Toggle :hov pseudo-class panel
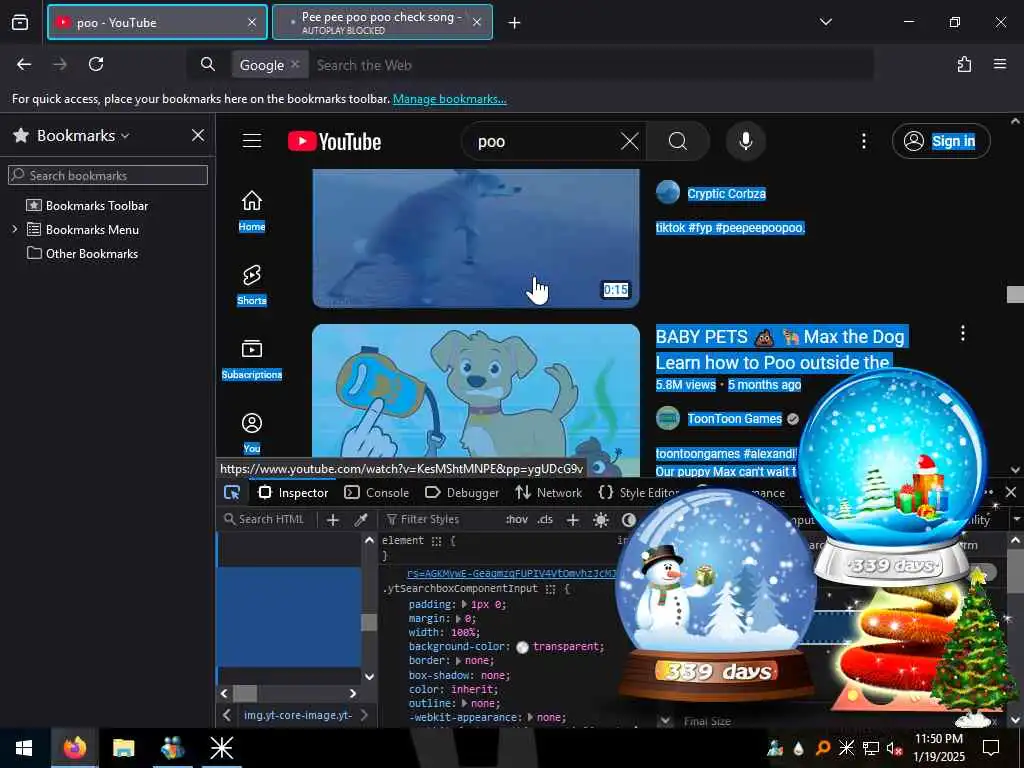The width and height of the screenshot is (1024, 768). [x=517, y=520]
